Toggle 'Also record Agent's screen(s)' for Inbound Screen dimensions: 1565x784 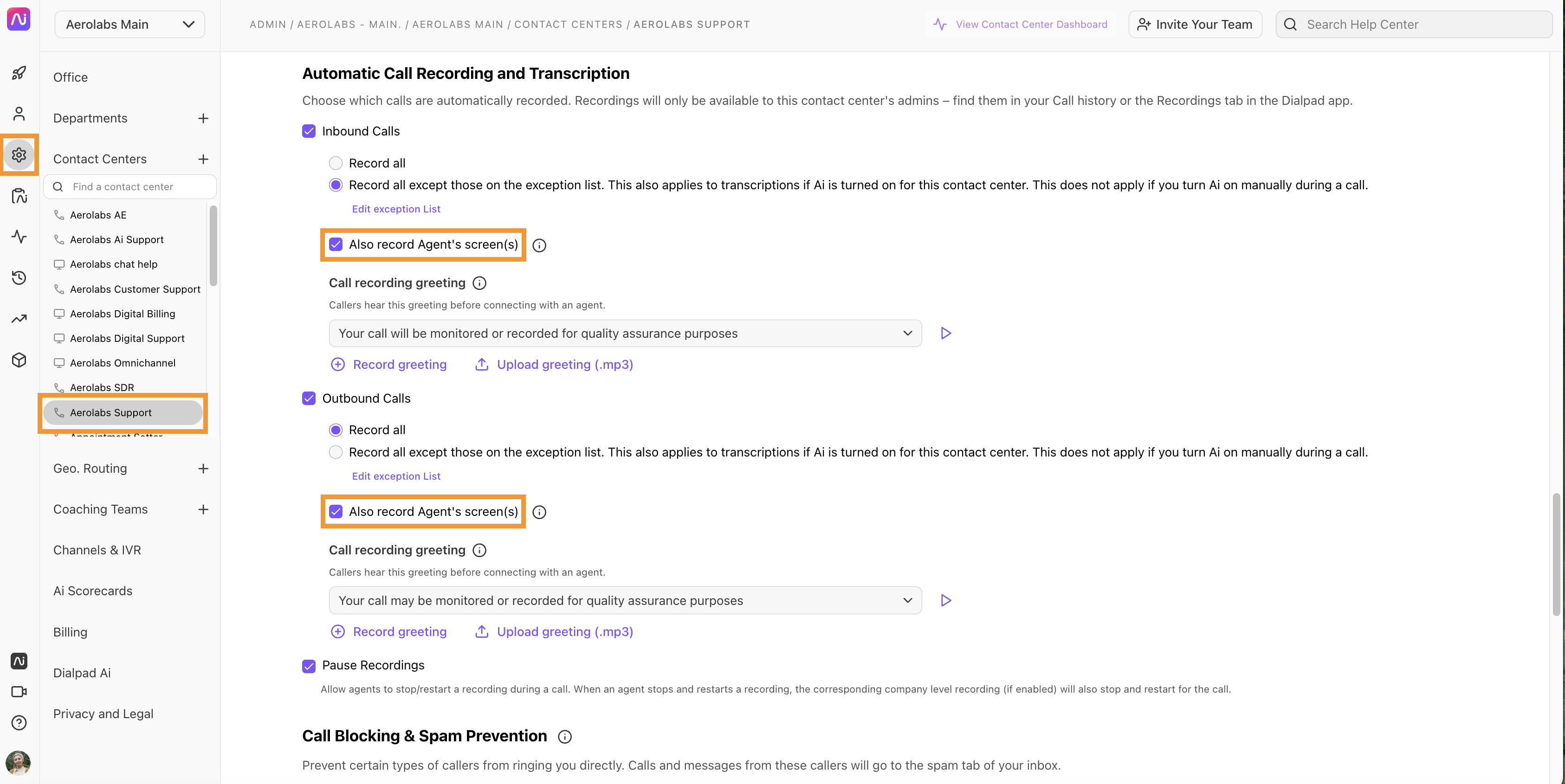(x=335, y=245)
